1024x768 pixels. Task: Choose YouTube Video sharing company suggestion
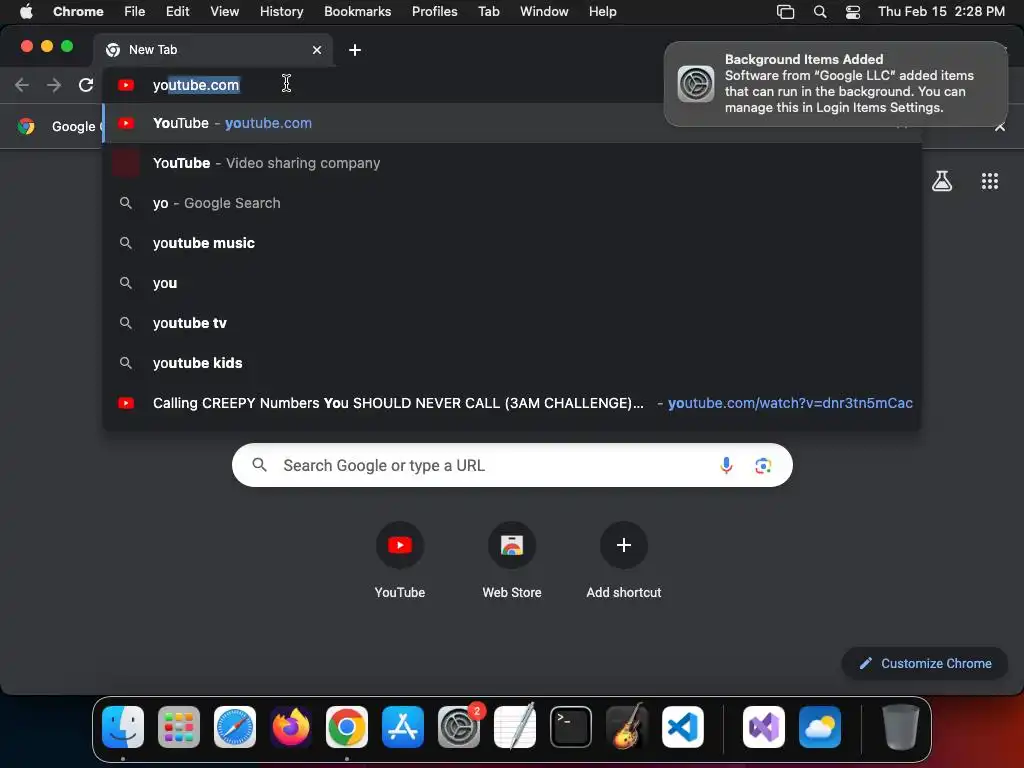click(512, 163)
